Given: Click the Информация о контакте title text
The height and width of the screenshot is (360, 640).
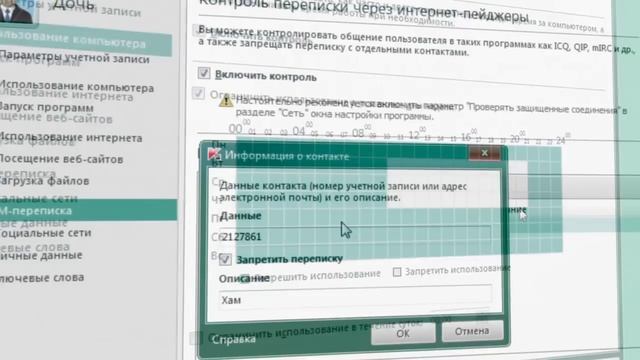Looking at the screenshot, I should point(287,156).
